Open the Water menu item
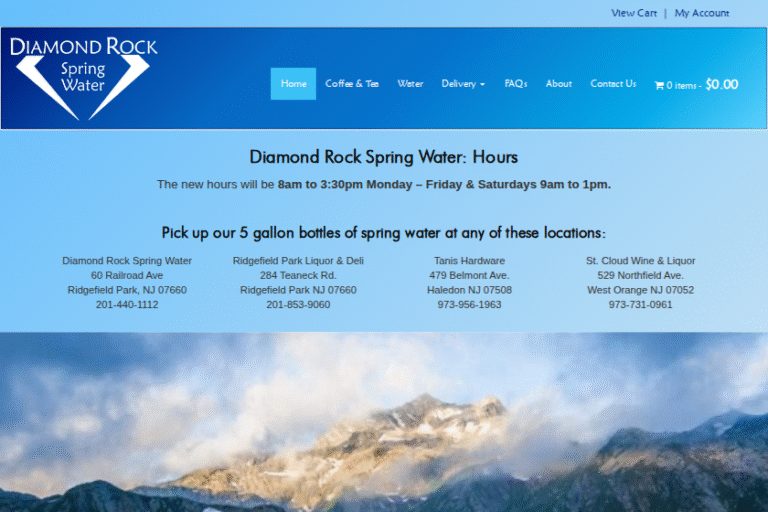The image size is (768, 512). coord(410,84)
